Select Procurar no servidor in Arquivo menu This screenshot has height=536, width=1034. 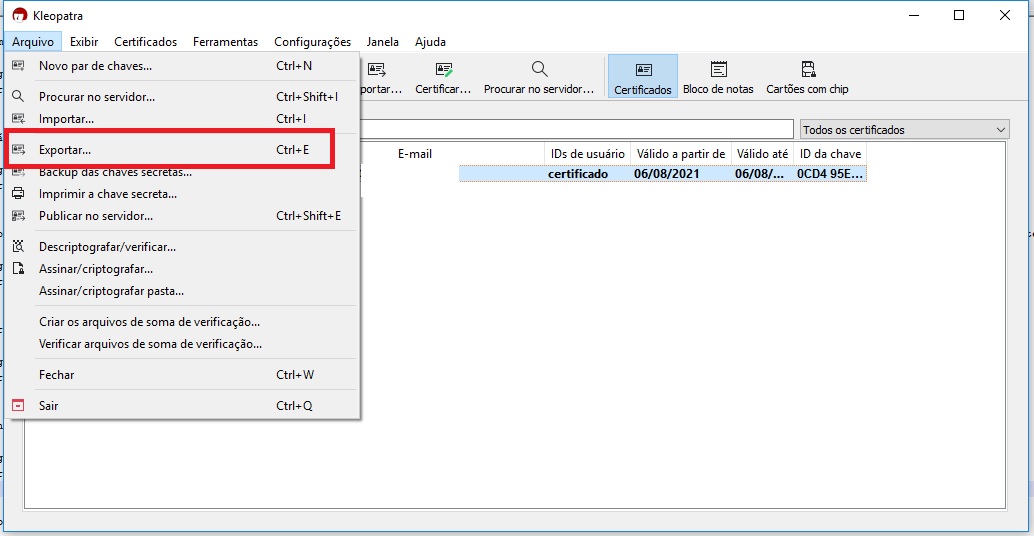point(183,97)
